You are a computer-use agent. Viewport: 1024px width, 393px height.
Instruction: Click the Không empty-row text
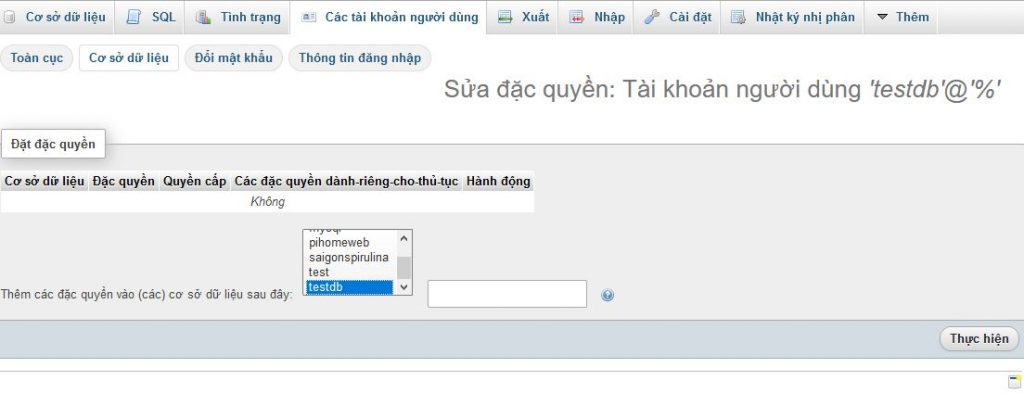coord(268,202)
